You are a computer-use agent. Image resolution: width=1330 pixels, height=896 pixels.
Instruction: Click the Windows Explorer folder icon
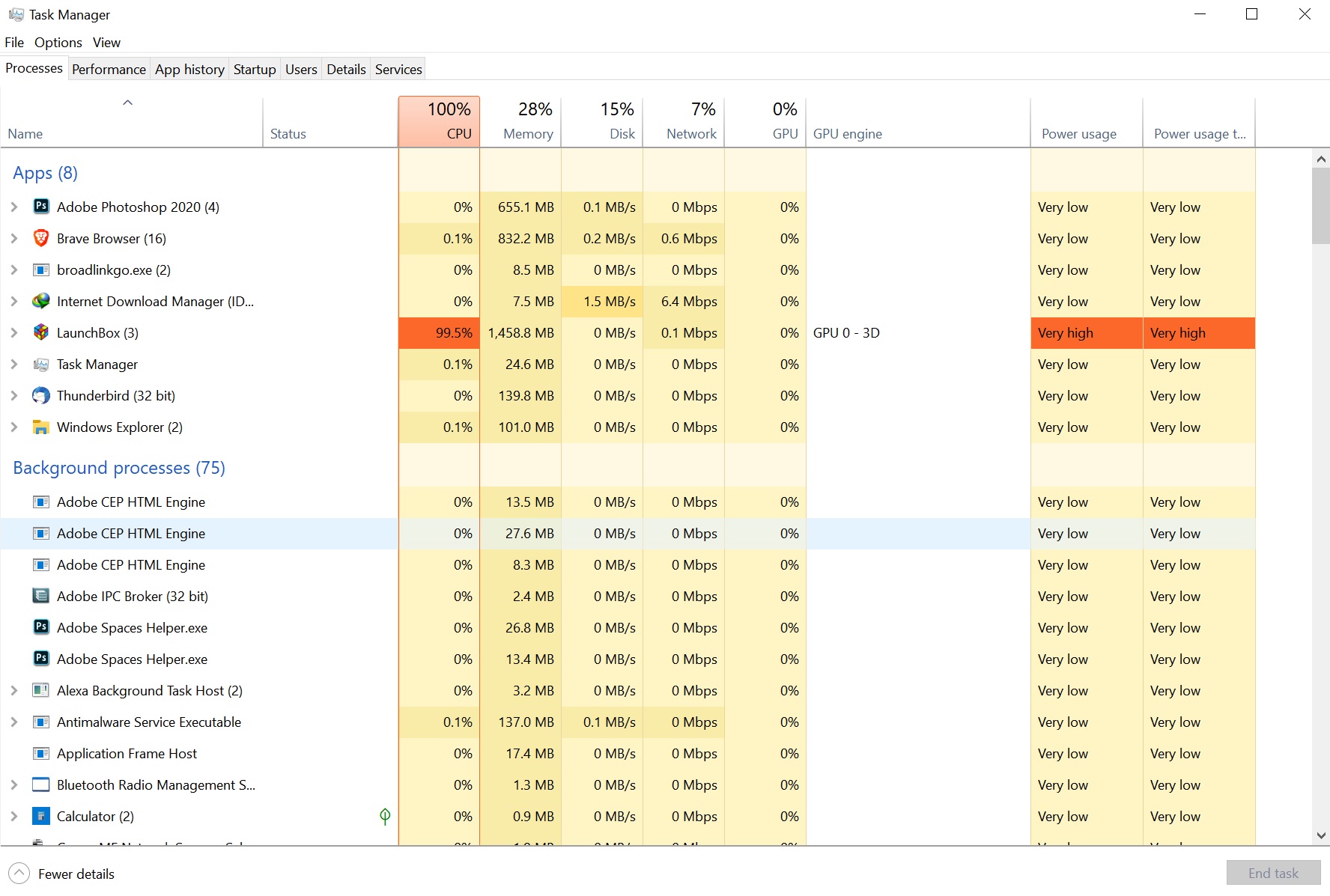tap(41, 427)
